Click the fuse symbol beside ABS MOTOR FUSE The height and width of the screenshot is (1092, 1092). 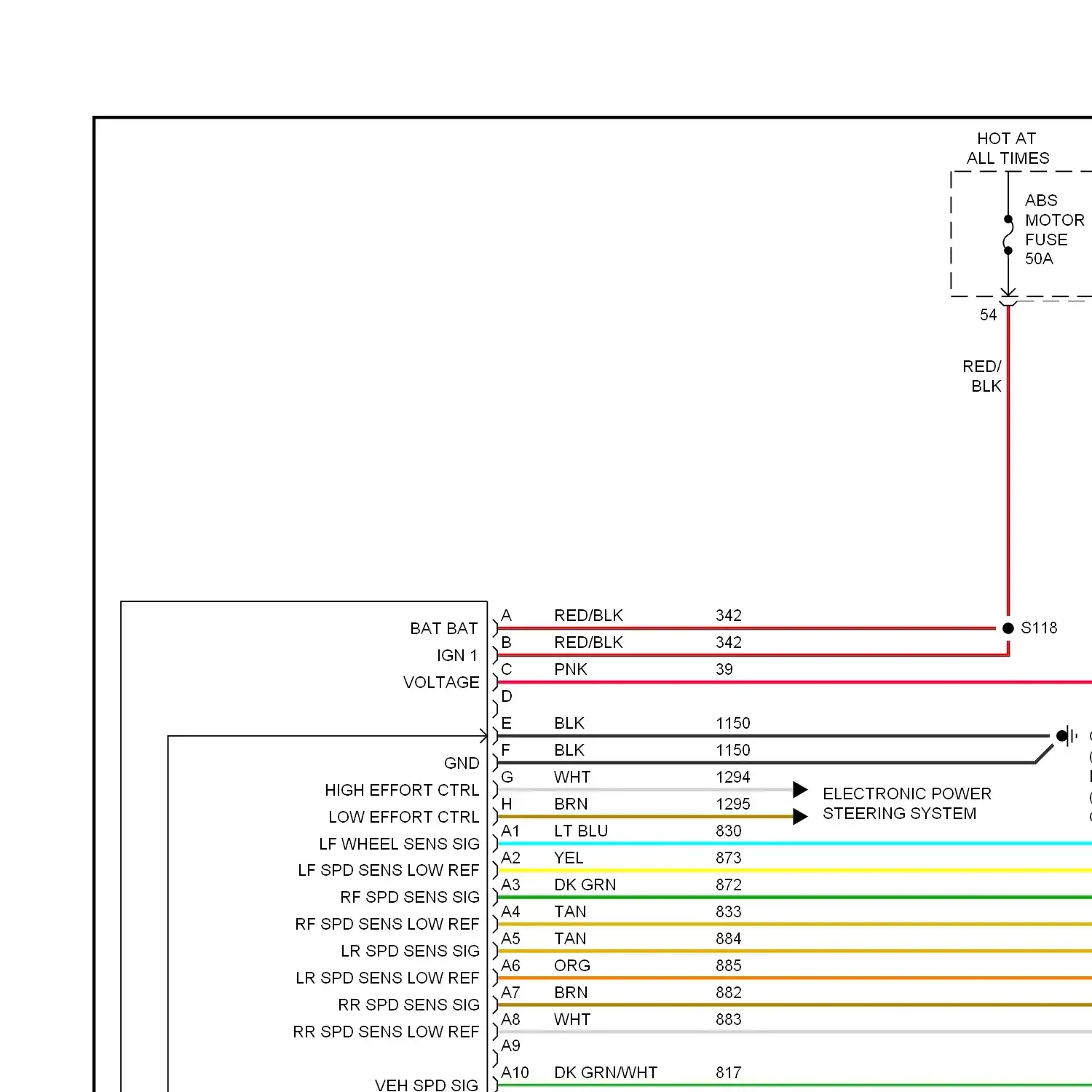[x=1008, y=235]
